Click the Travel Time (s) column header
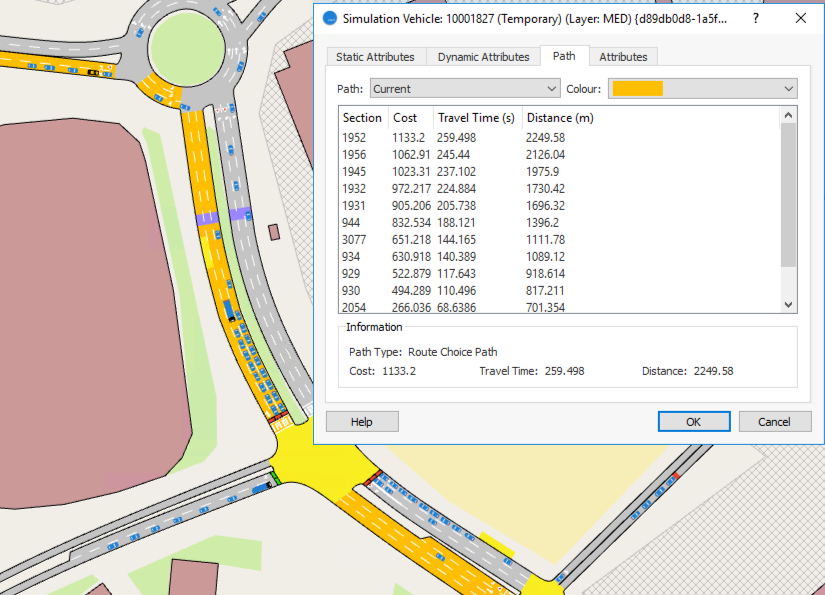The height and width of the screenshot is (595, 825). pyautogui.click(x=476, y=118)
